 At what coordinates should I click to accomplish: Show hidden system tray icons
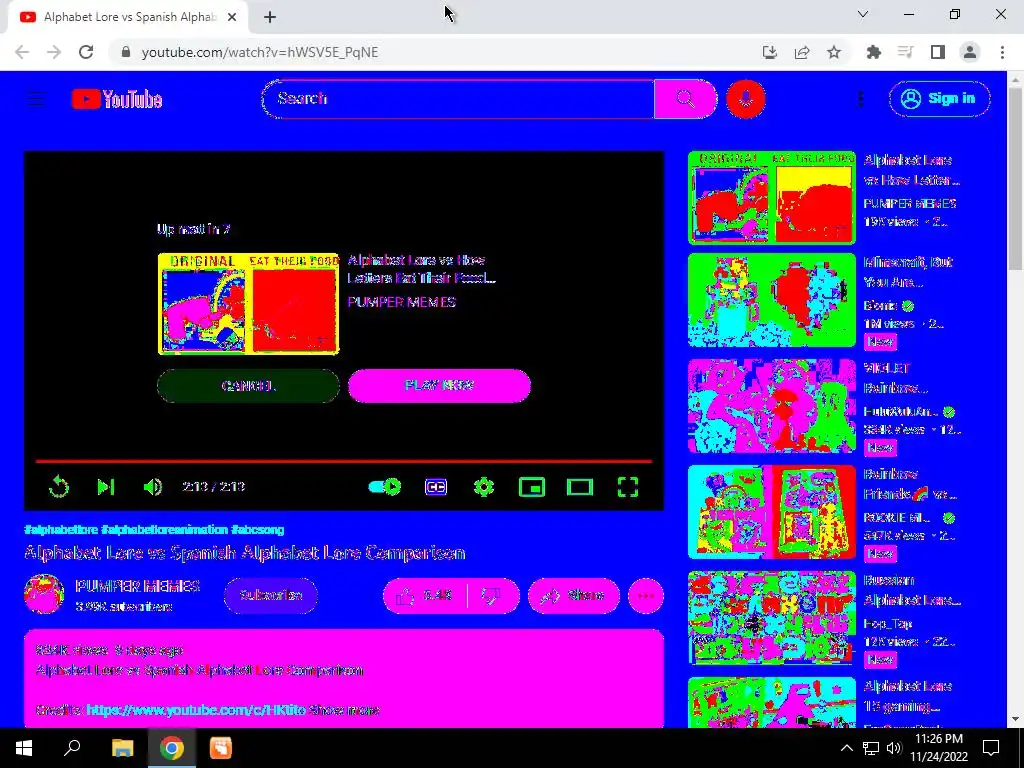pyautogui.click(x=846, y=748)
